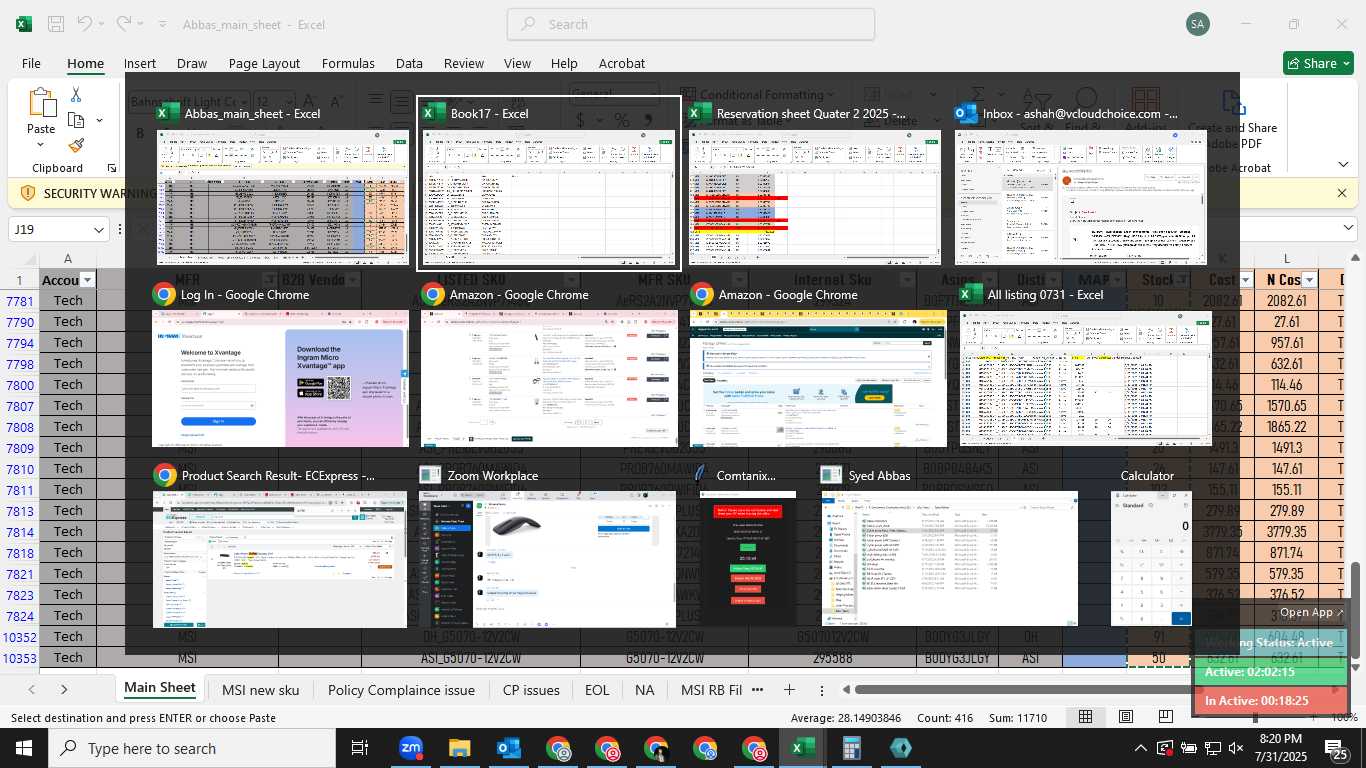This screenshot has width=1366, height=768.
Task: Click the green Share button
Action: pos(1318,63)
